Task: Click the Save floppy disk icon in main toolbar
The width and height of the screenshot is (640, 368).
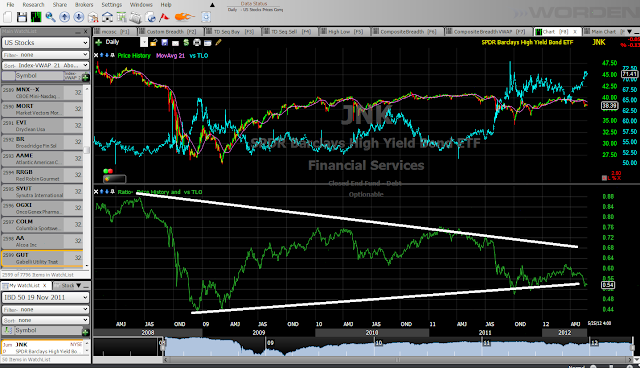Action: pos(22,17)
